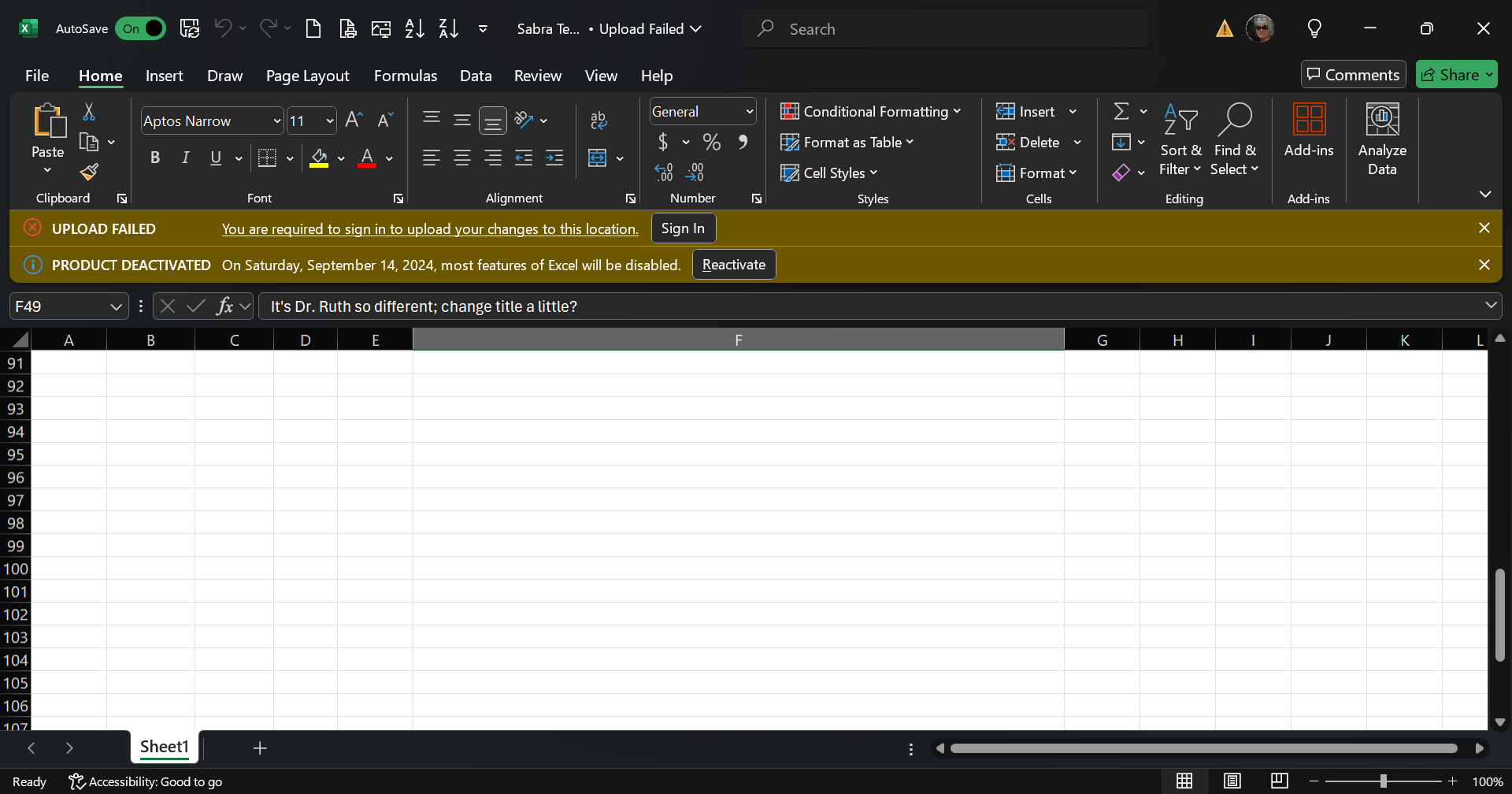Image resolution: width=1512 pixels, height=794 pixels.
Task: Click the Increase Indent icon
Action: [x=554, y=158]
